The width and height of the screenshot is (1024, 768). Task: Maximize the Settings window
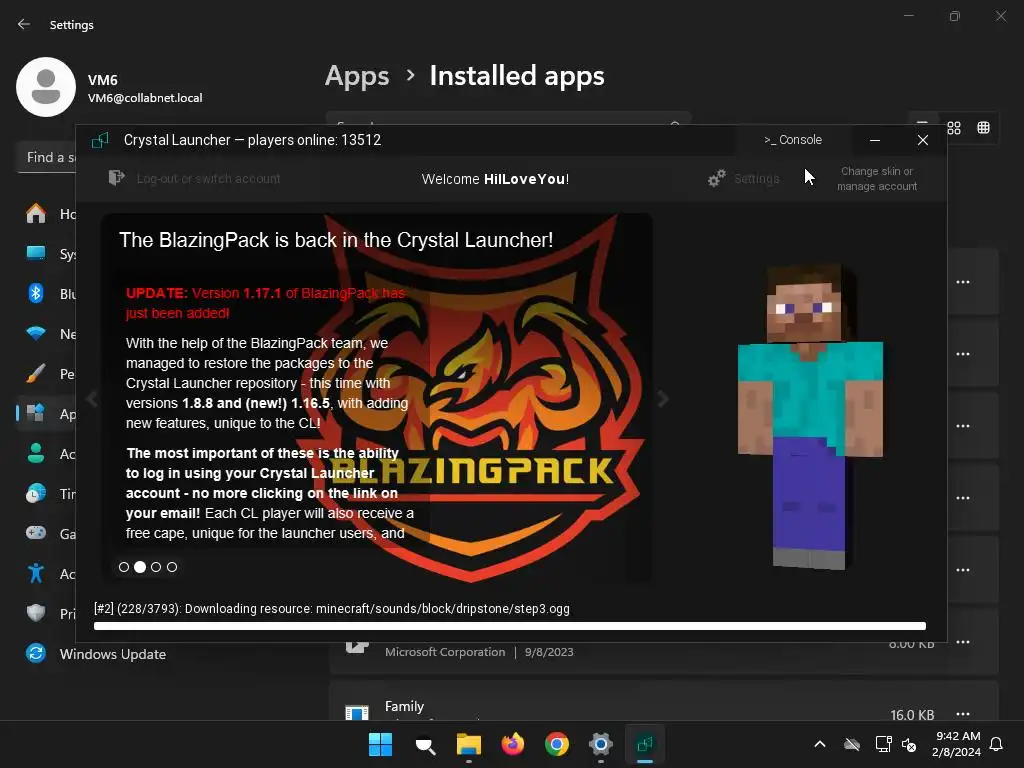955,16
